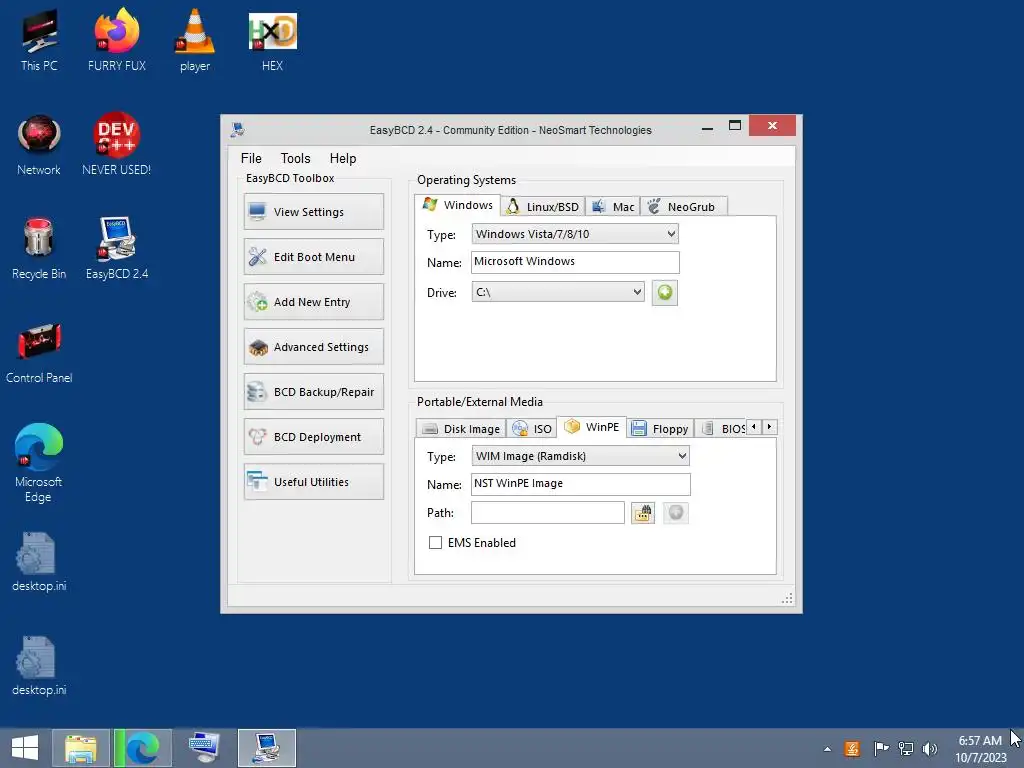Open the Windows Start button

pos(25,748)
